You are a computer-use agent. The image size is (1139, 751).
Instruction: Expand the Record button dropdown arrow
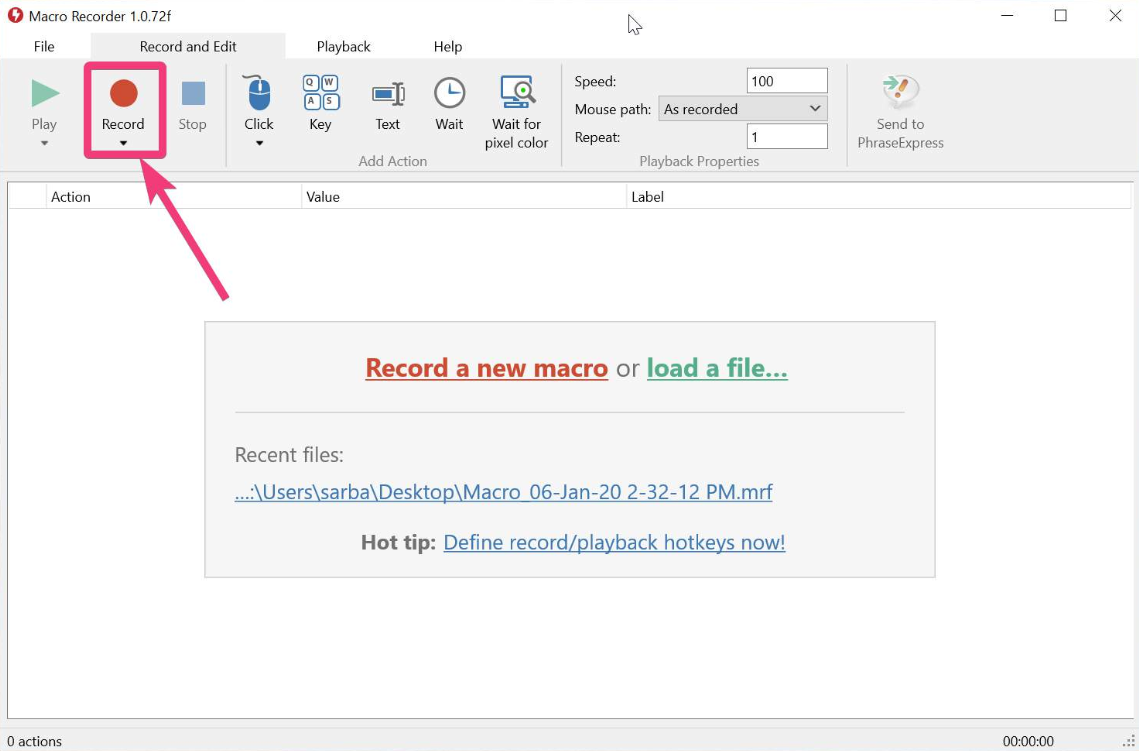click(123, 143)
